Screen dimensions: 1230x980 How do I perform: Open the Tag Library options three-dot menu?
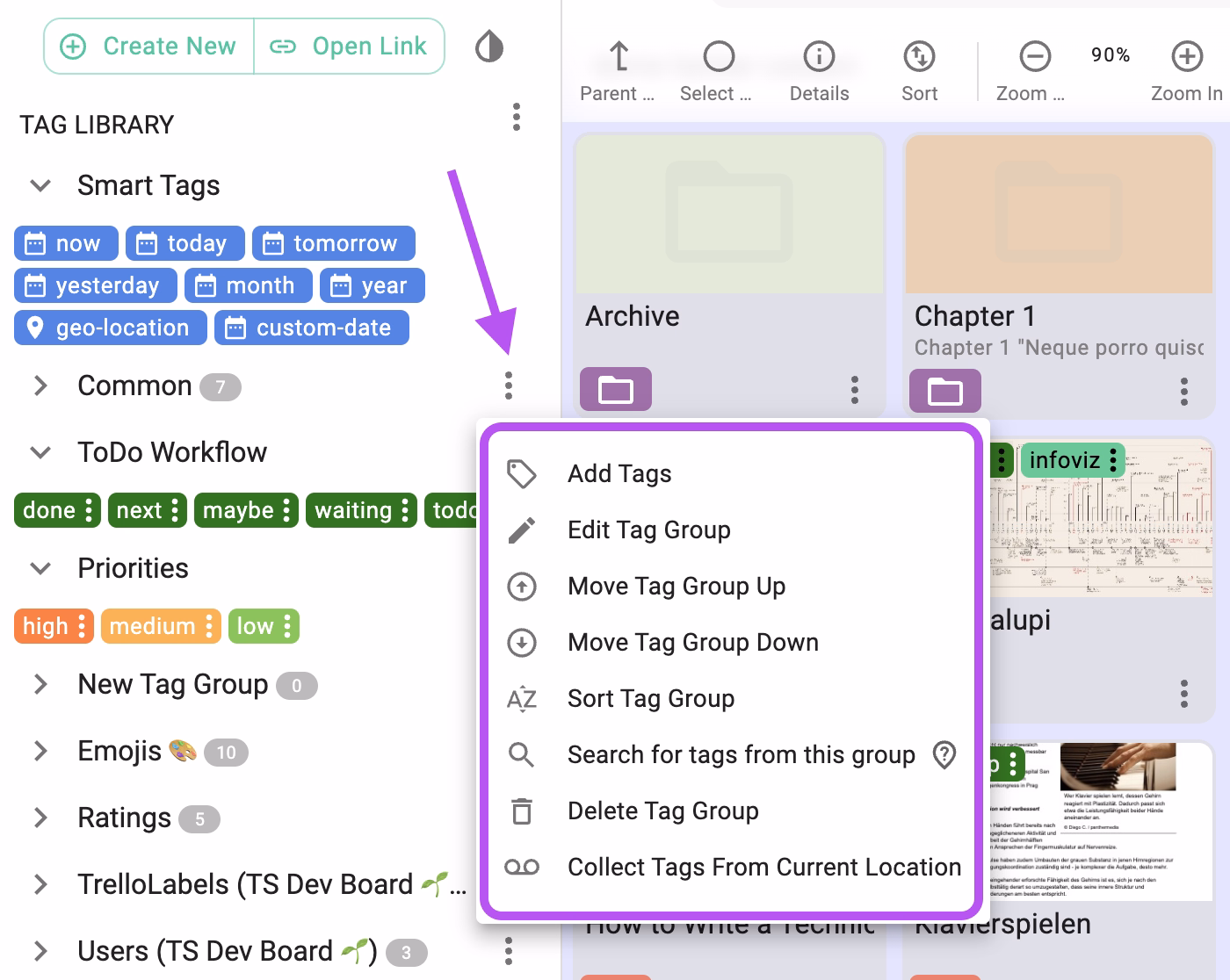tap(517, 115)
